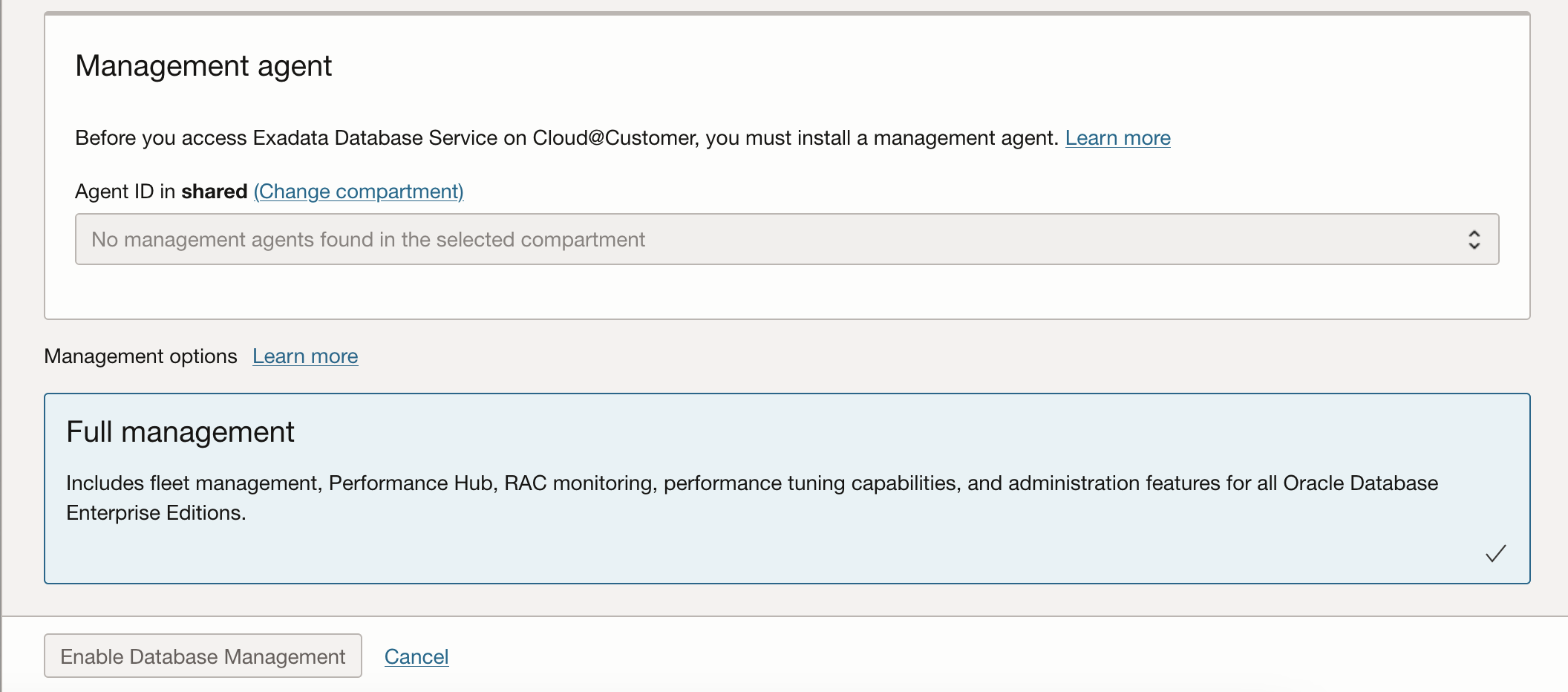
Task: Open Learn more link about management agent
Action: [1117, 138]
